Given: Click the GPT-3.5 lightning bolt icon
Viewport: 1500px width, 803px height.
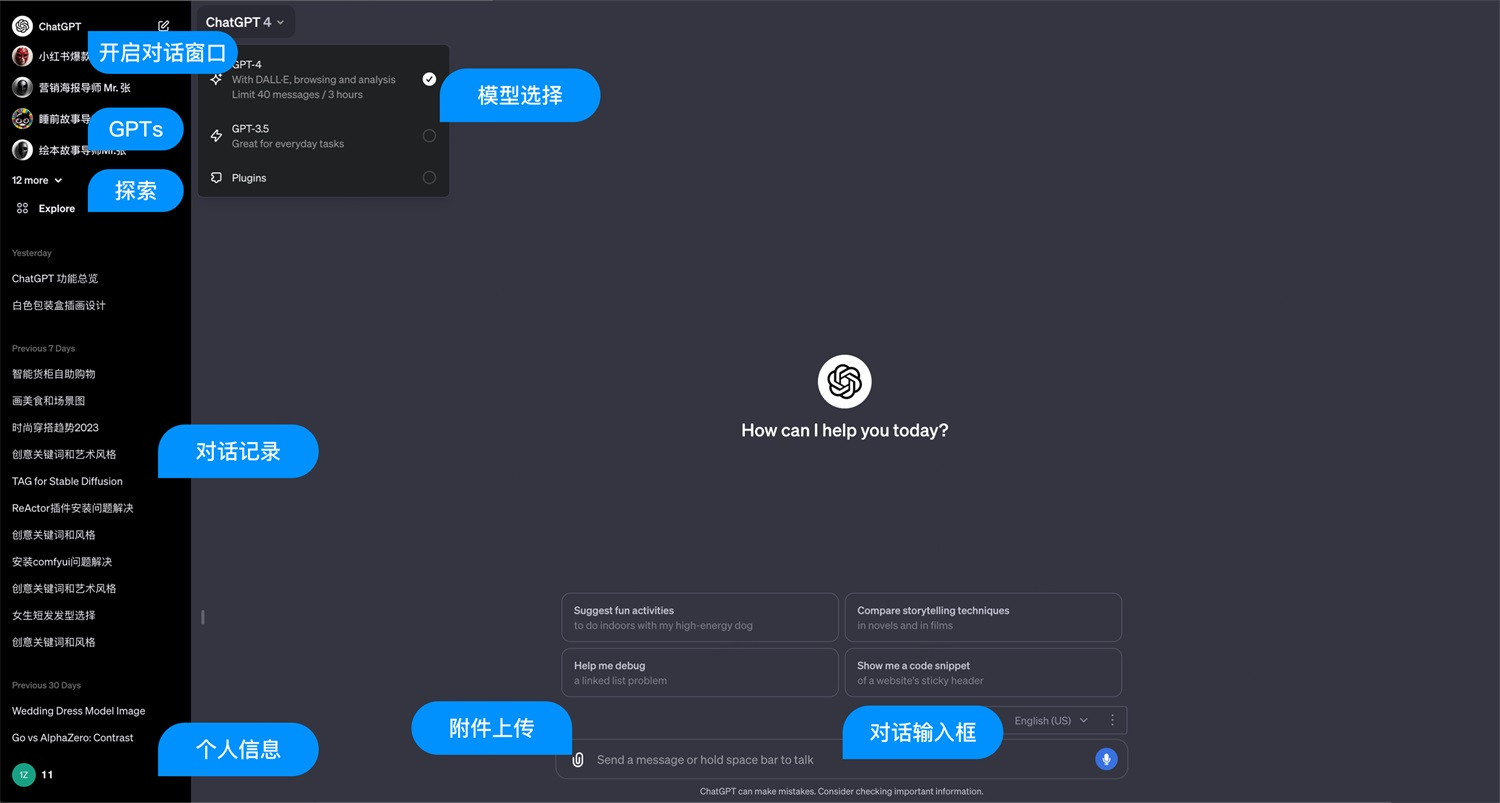Looking at the screenshot, I should (216, 136).
